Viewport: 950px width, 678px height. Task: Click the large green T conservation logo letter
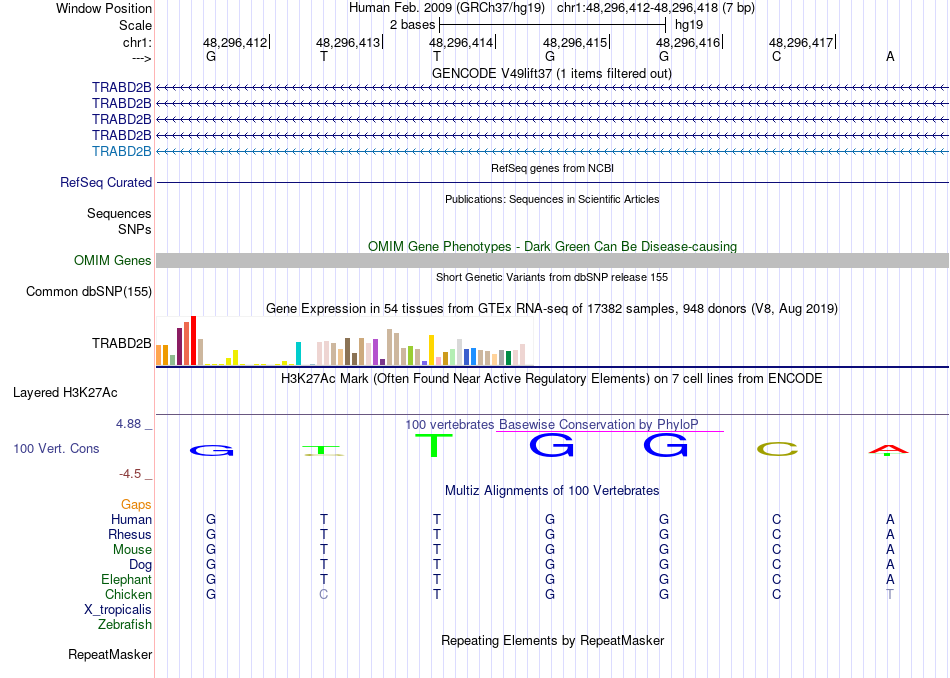pos(434,445)
